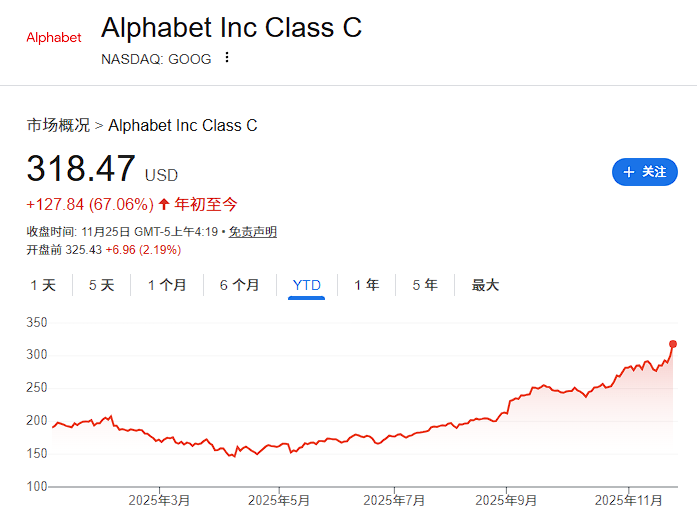Click the red up arrow icon

coord(164,204)
